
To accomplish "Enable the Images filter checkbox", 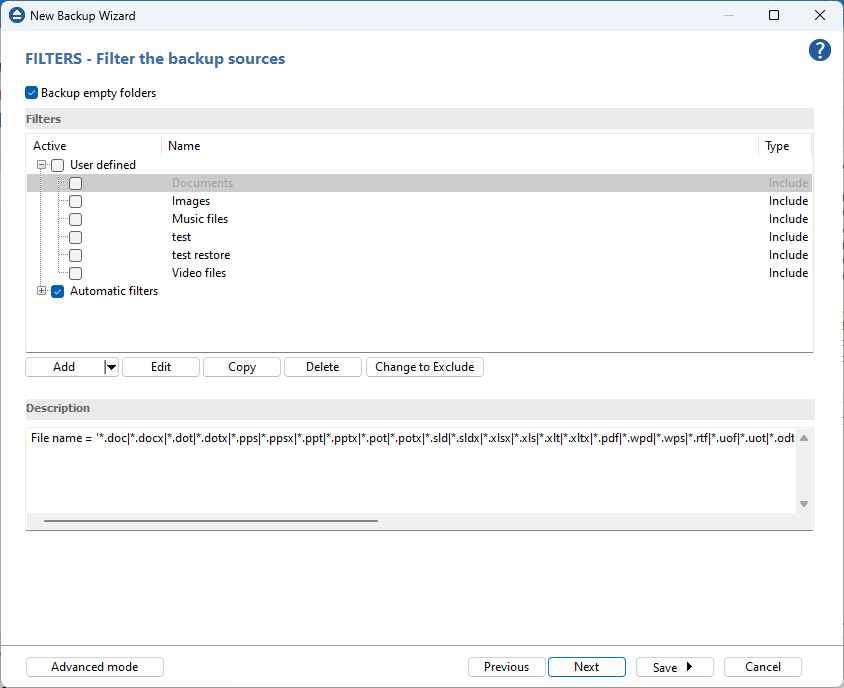I will (x=75, y=201).
